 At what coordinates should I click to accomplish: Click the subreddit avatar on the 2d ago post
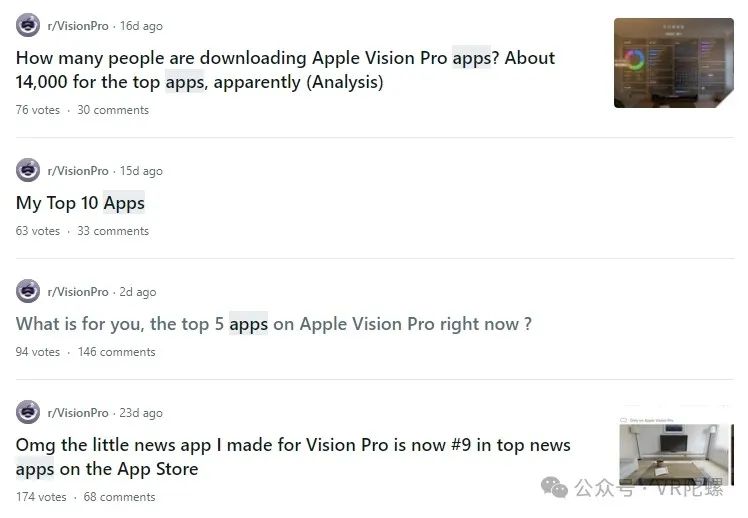coord(28,291)
